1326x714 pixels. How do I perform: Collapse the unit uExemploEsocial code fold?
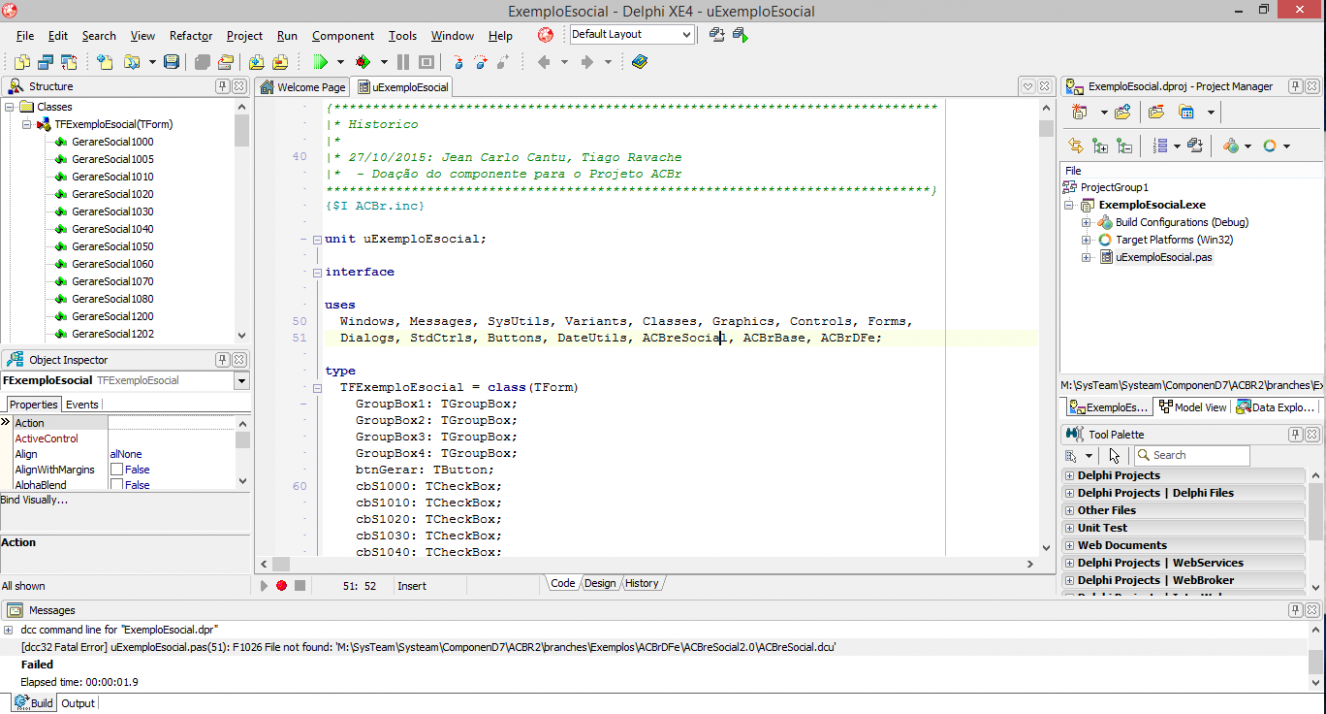point(316,239)
